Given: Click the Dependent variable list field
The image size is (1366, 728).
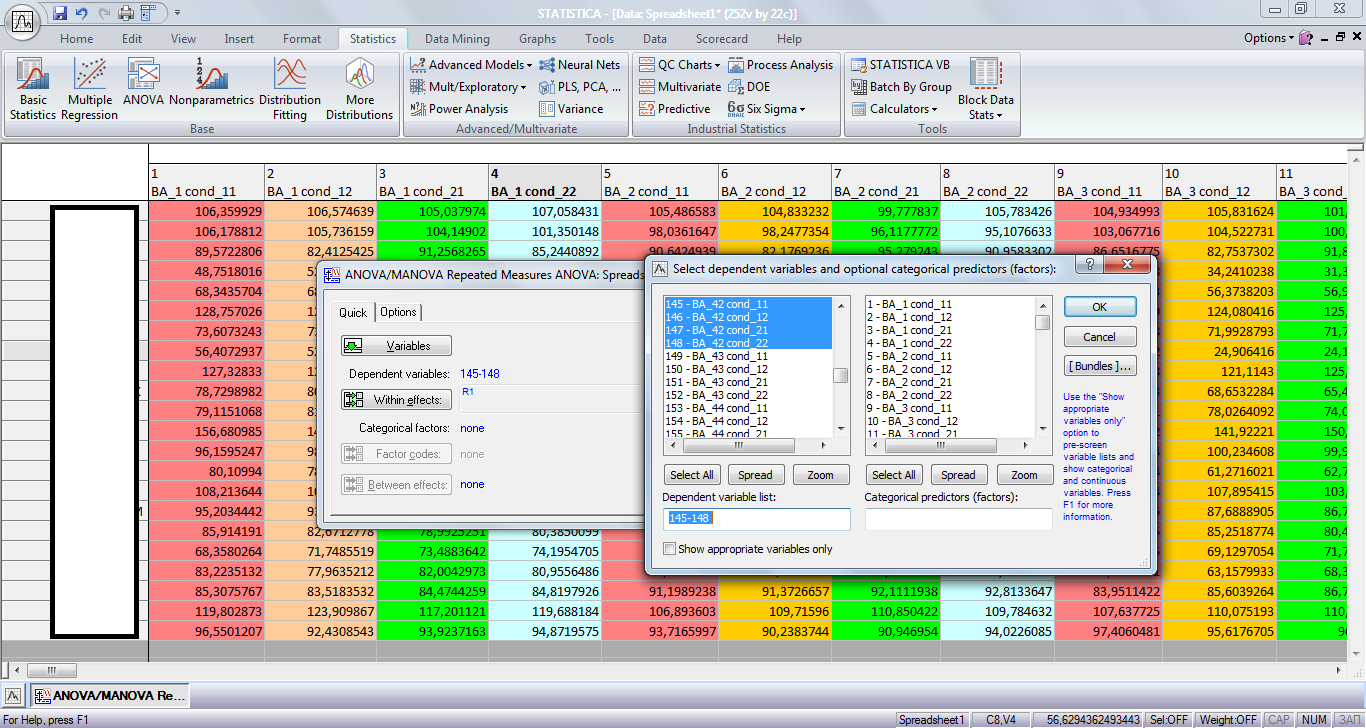Looking at the screenshot, I should 756,519.
